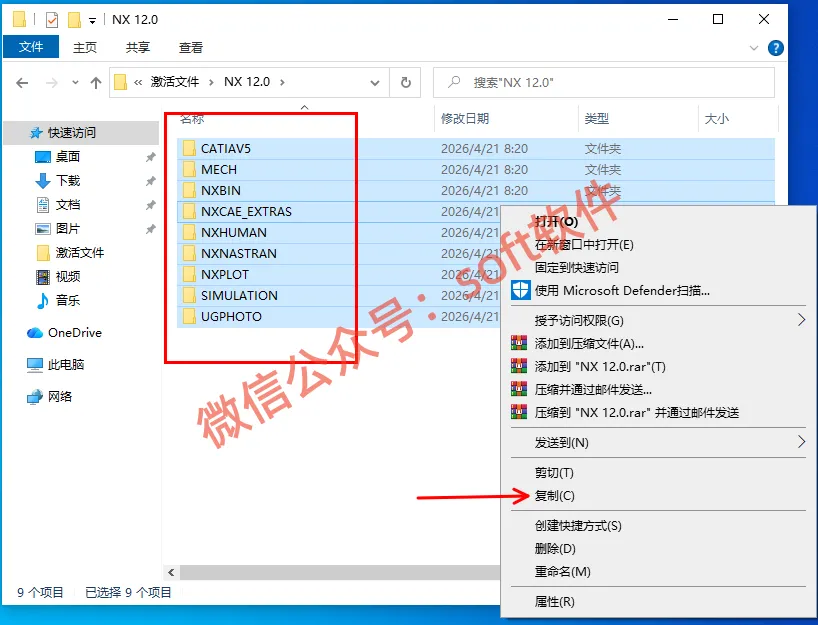Select the NXBIN folder icon
Image resolution: width=818 pixels, height=625 pixels.
pos(189,190)
